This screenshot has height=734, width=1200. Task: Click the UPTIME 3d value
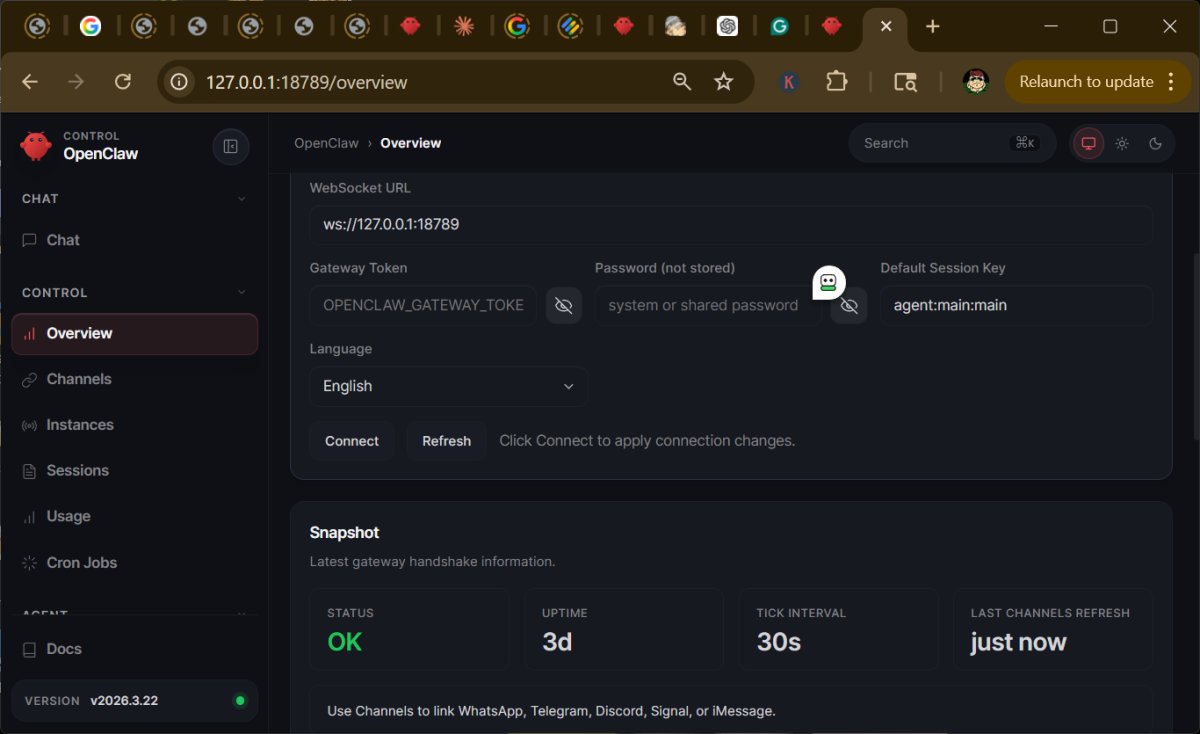(x=557, y=642)
